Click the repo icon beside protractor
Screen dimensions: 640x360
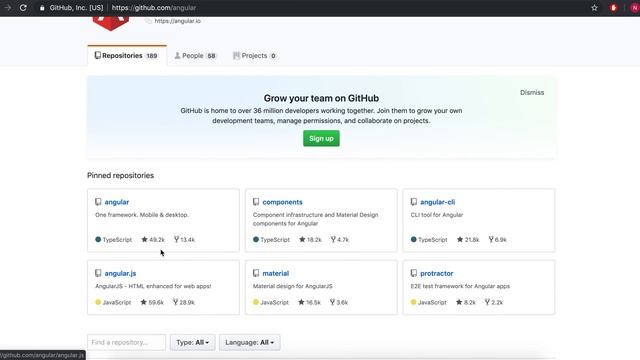(x=414, y=273)
